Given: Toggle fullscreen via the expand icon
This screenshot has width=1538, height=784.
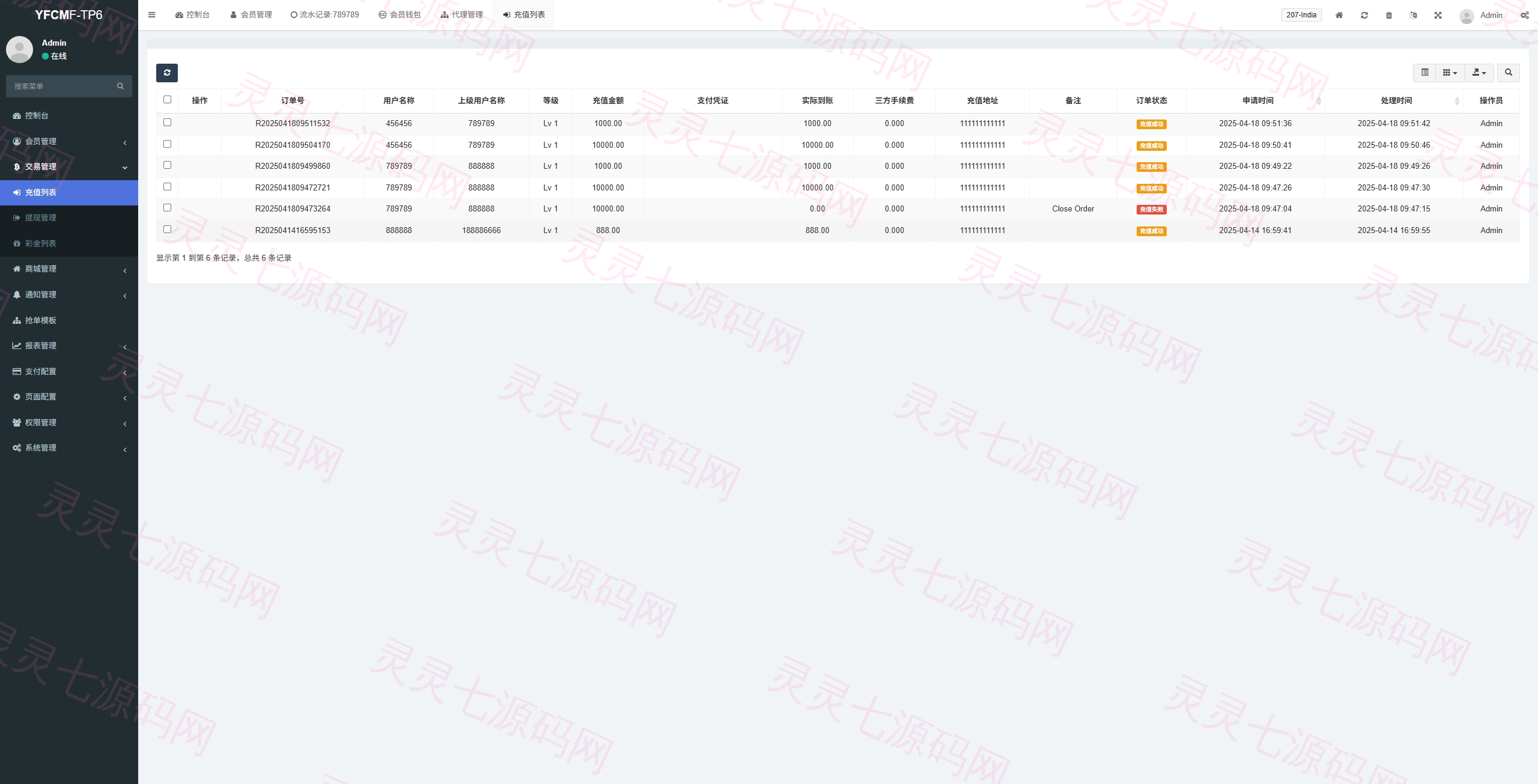Looking at the screenshot, I should [1438, 15].
